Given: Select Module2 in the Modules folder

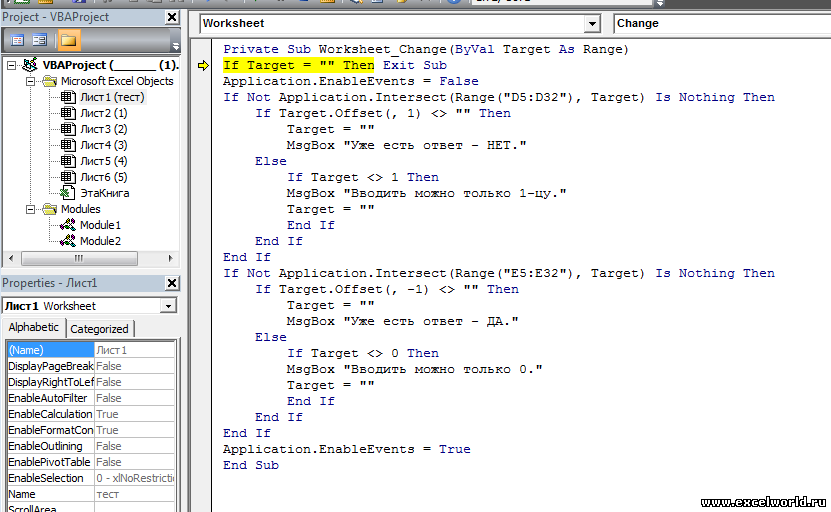Looking at the screenshot, I should [100, 241].
